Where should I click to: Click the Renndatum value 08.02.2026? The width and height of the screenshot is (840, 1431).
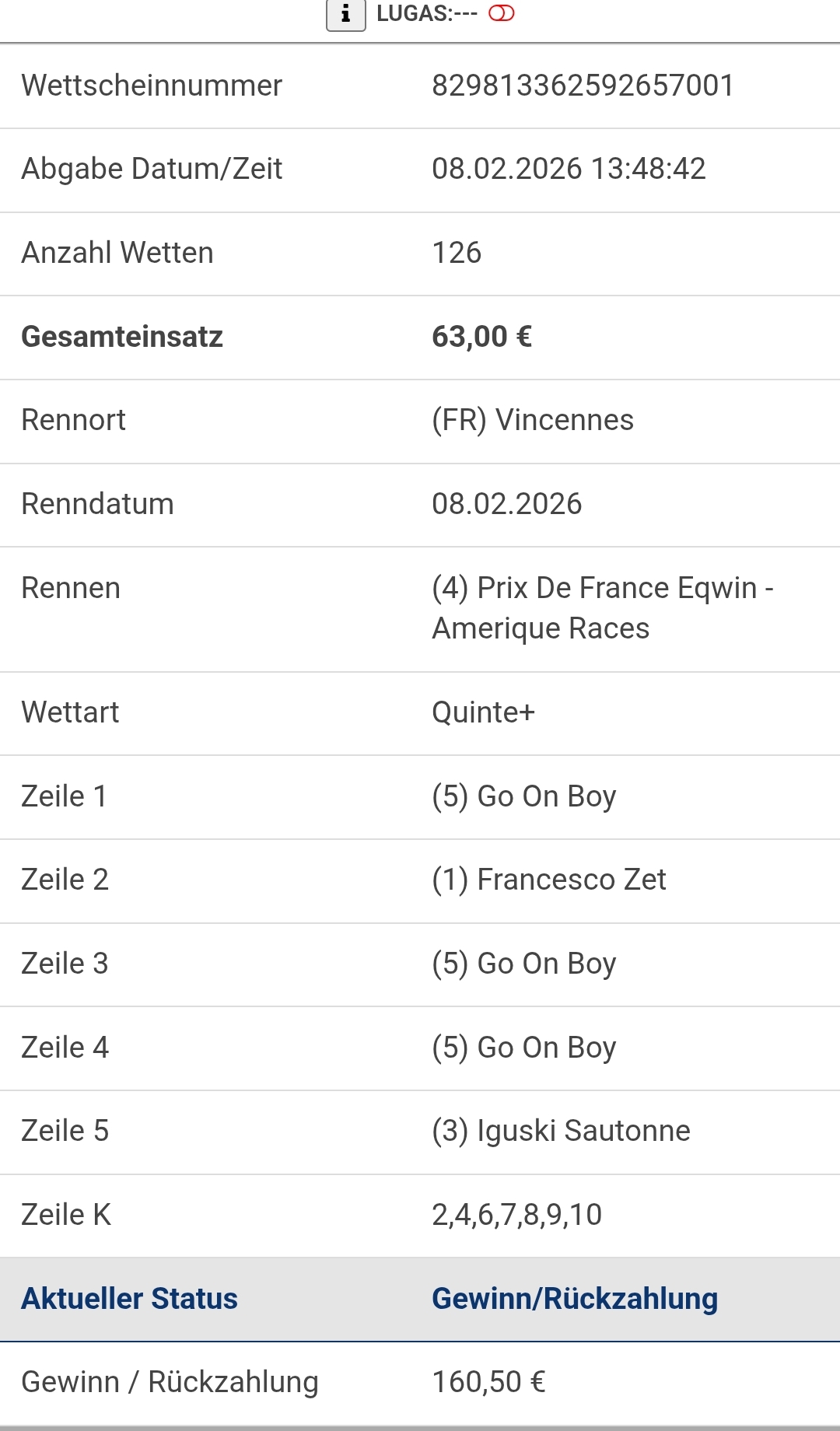point(506,504)
